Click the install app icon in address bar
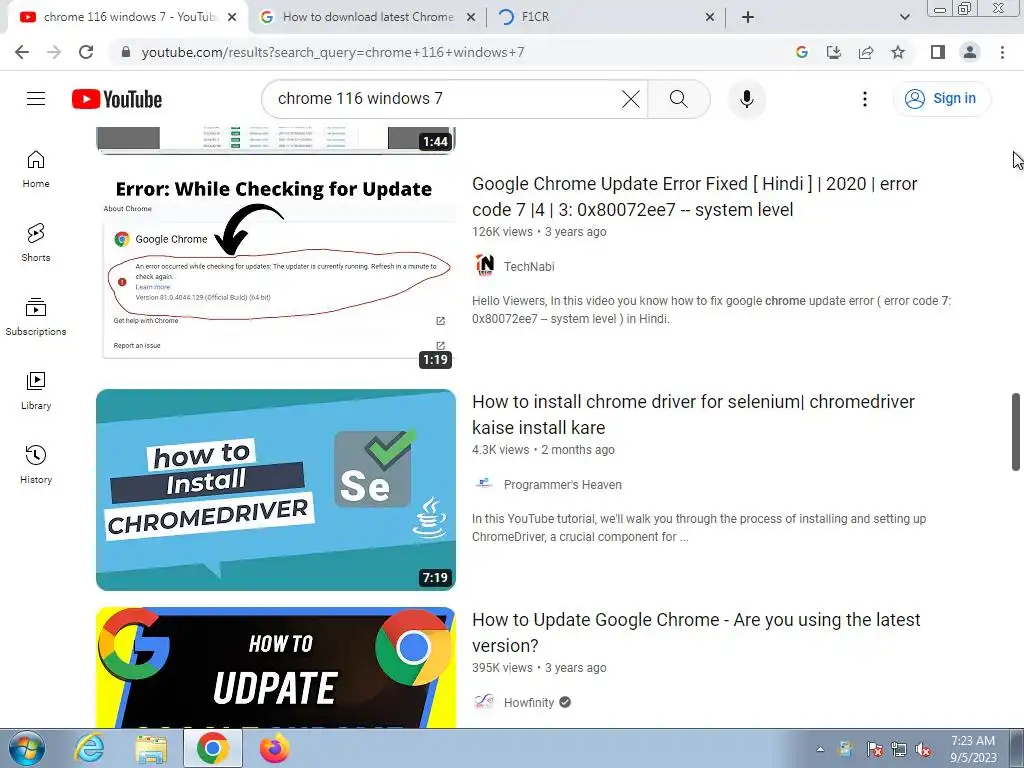Image resolution: width=1024 pixels, height=768 pixels. pos(833,52)
